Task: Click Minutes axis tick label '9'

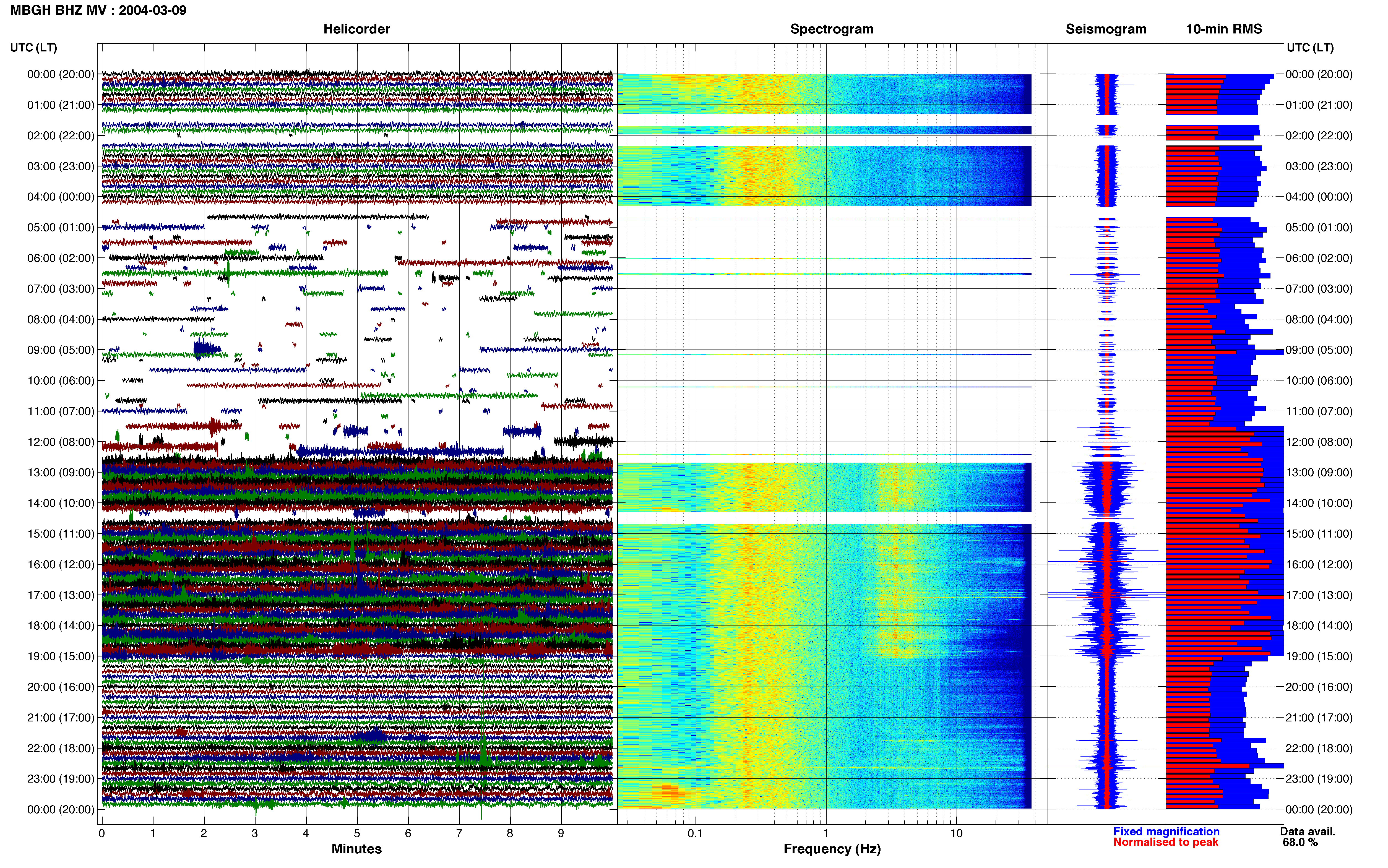Action: point(561,833)
